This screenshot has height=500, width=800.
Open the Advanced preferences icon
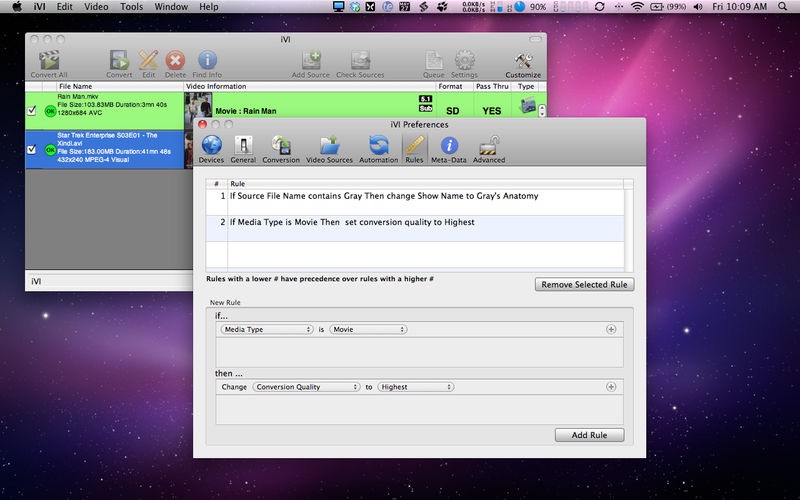coord(489,149)
